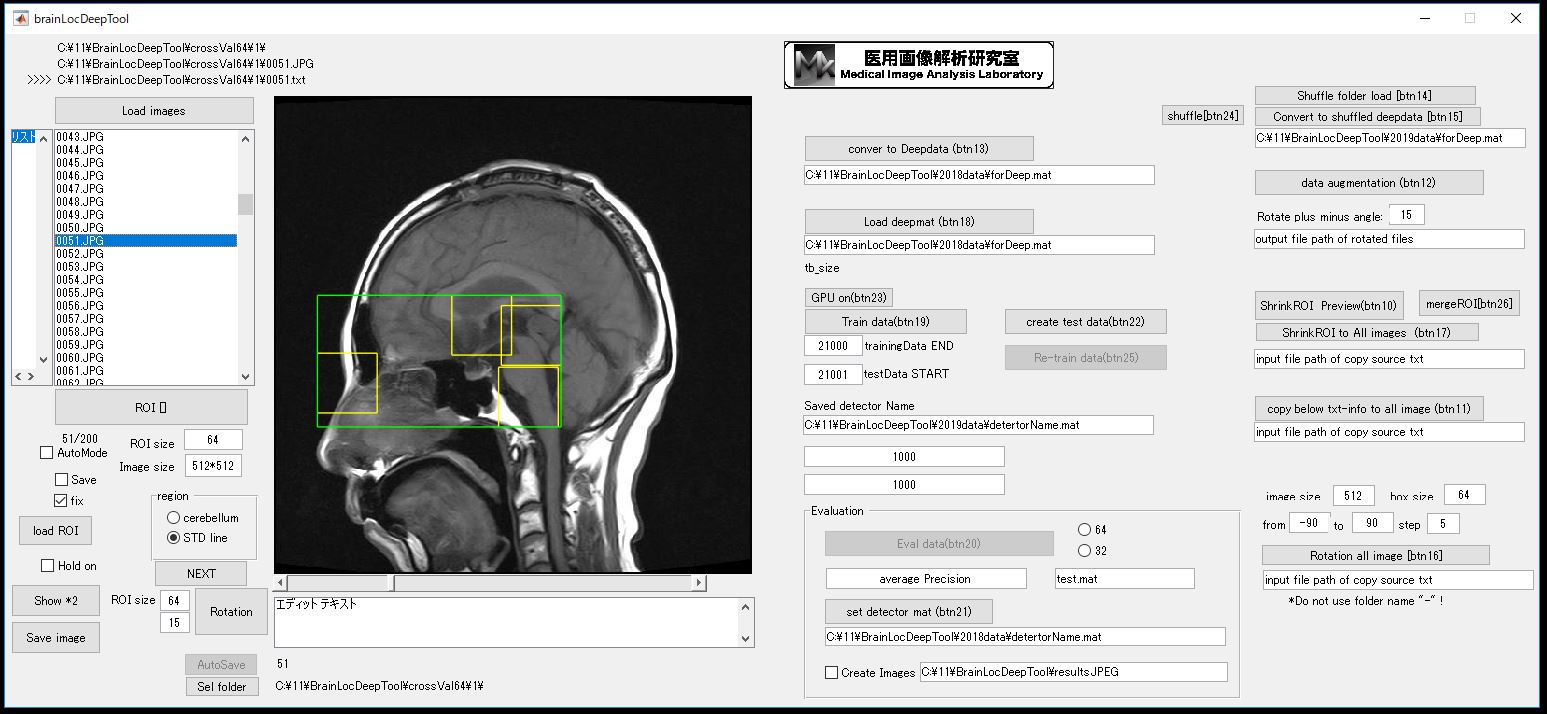Click Convert to shuffled deepdata [btn15]
The image size is (1547, 714).
pos(1367,117)
